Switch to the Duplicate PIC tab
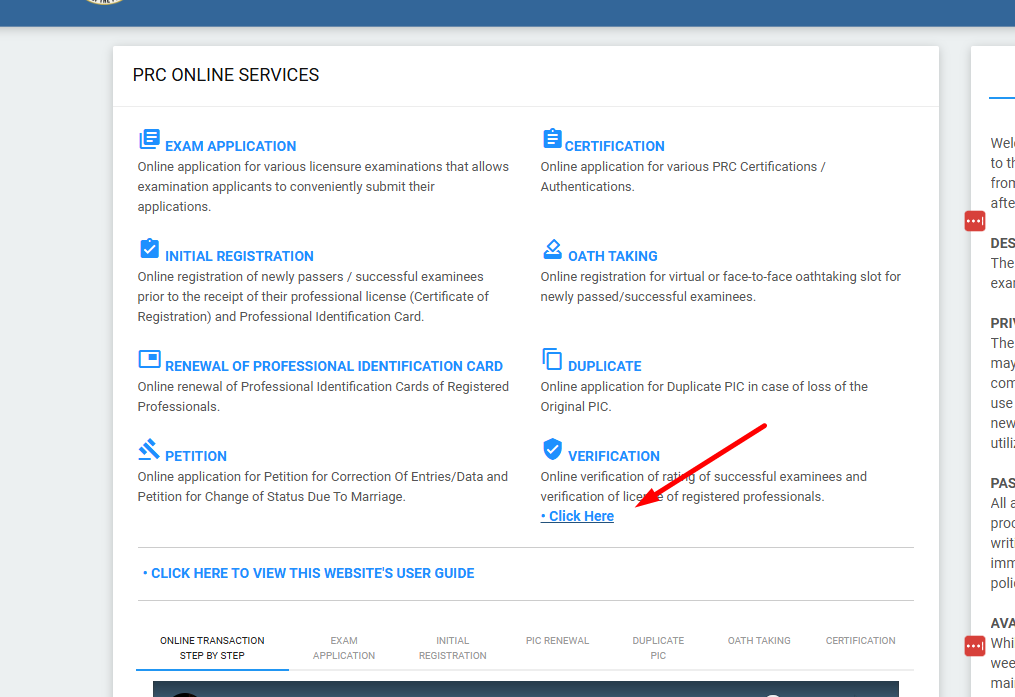This screenshot has width=1015, height=697. click(658, 648)
